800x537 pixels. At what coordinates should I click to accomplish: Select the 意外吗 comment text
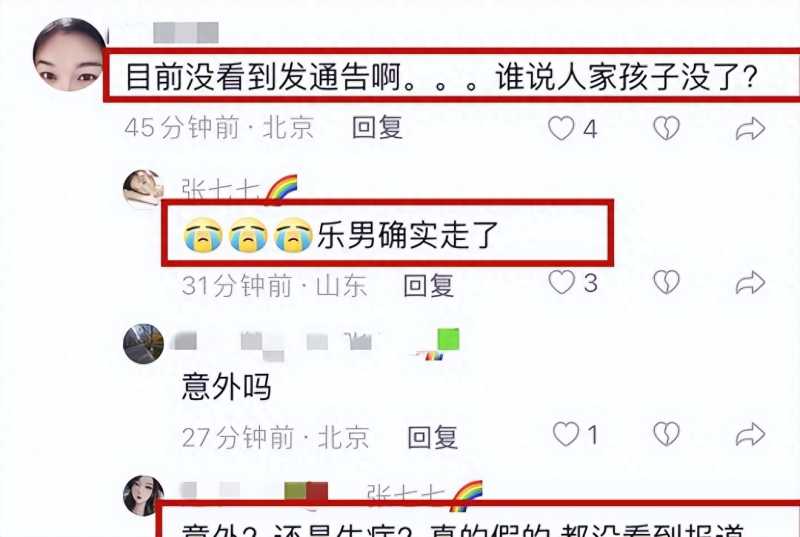click(x=226, y=387)
